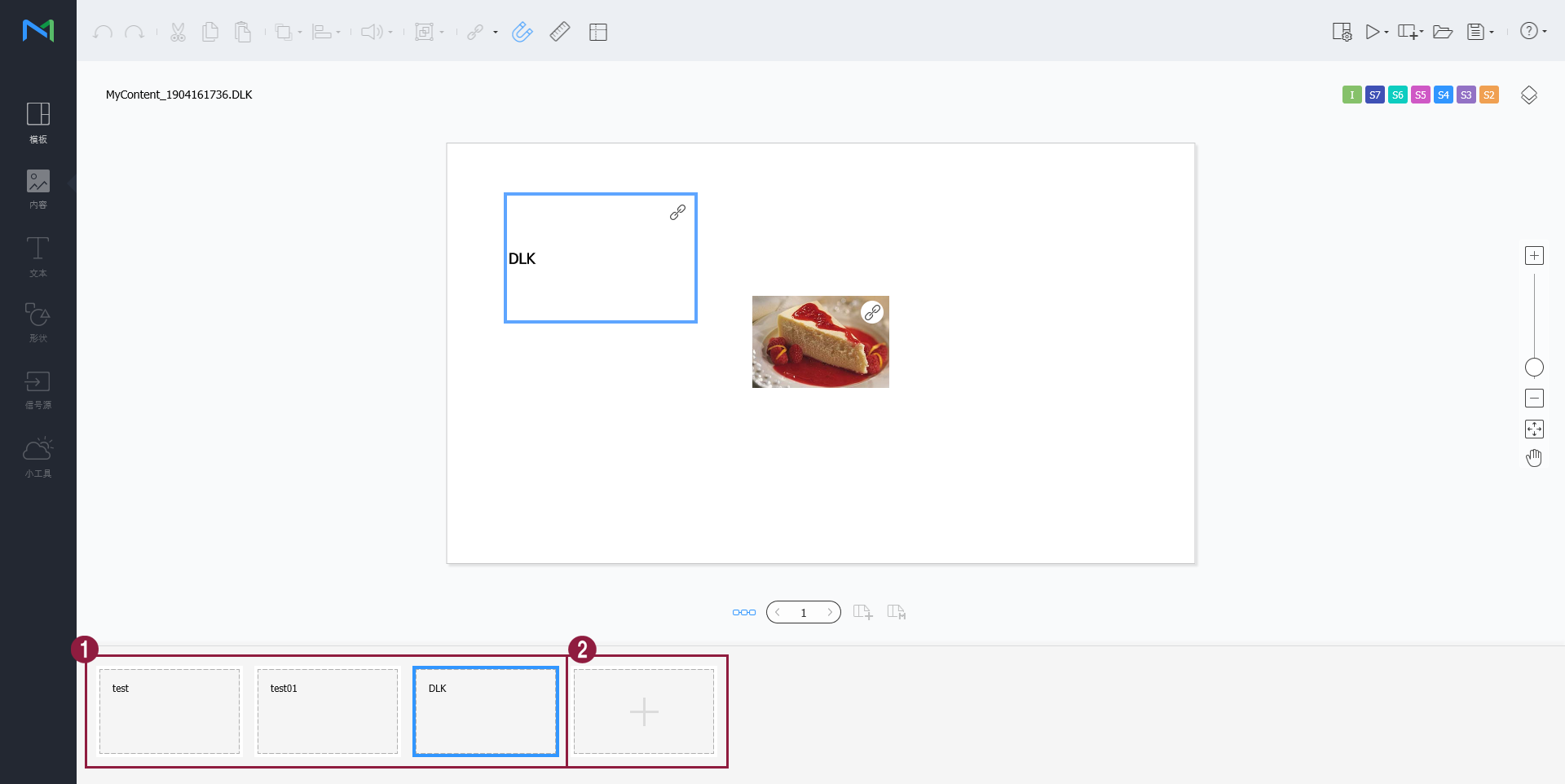The width and height of the screenshot is (1565, 784).
Task: Open the image content panel tab
Action: point(37,189)
